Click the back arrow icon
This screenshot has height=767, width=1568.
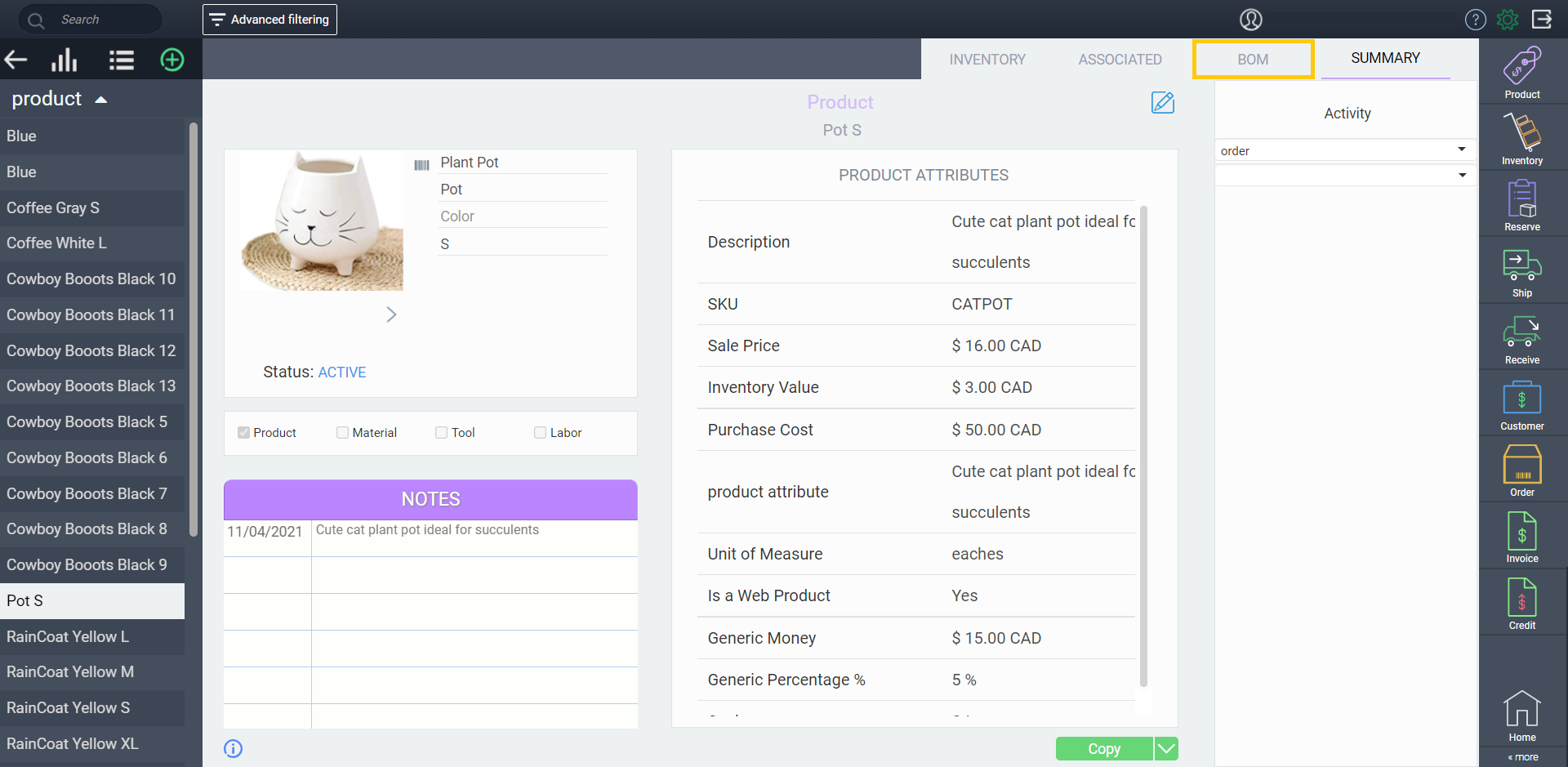(16, 60)
